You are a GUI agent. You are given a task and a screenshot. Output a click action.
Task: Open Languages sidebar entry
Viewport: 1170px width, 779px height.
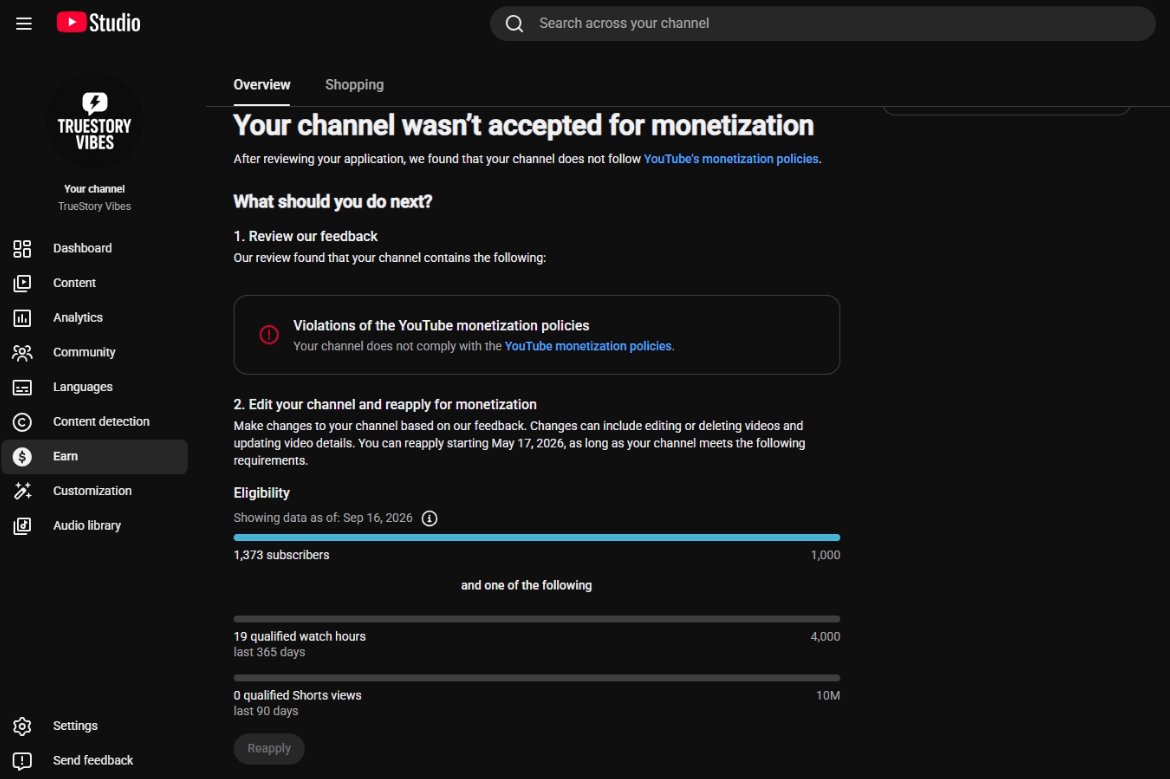pos(95,387)
